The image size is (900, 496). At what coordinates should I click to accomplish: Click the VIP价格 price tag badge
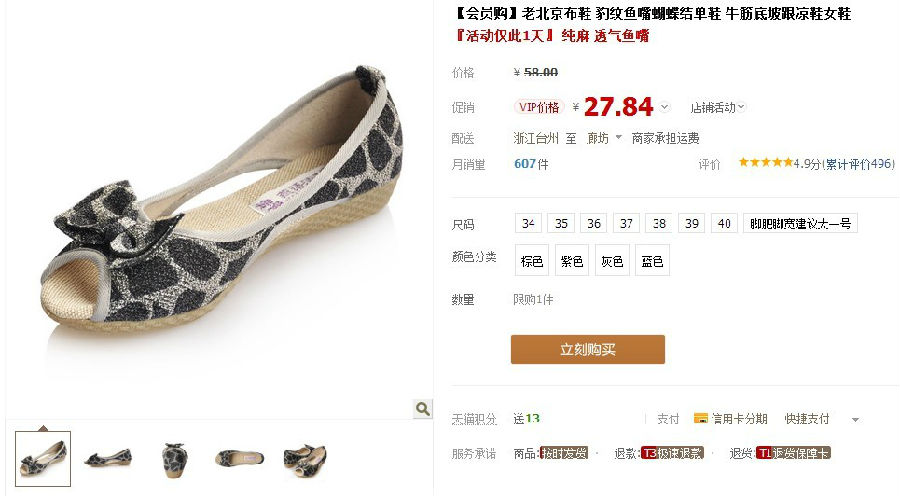click(x=538, y=107)
